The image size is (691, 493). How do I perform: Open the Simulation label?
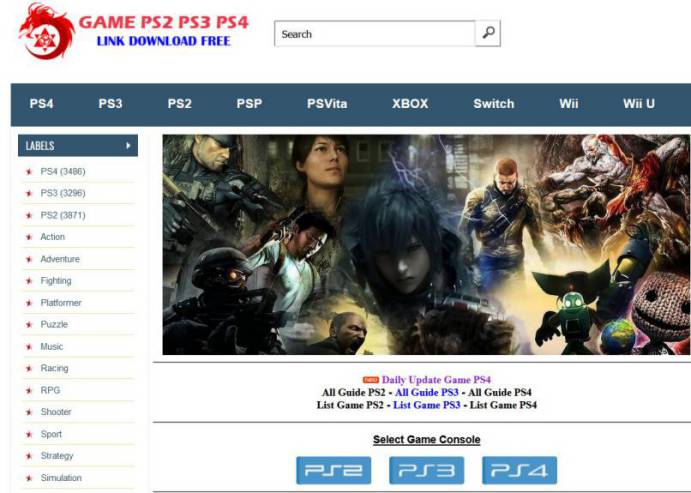pos(61,478)
